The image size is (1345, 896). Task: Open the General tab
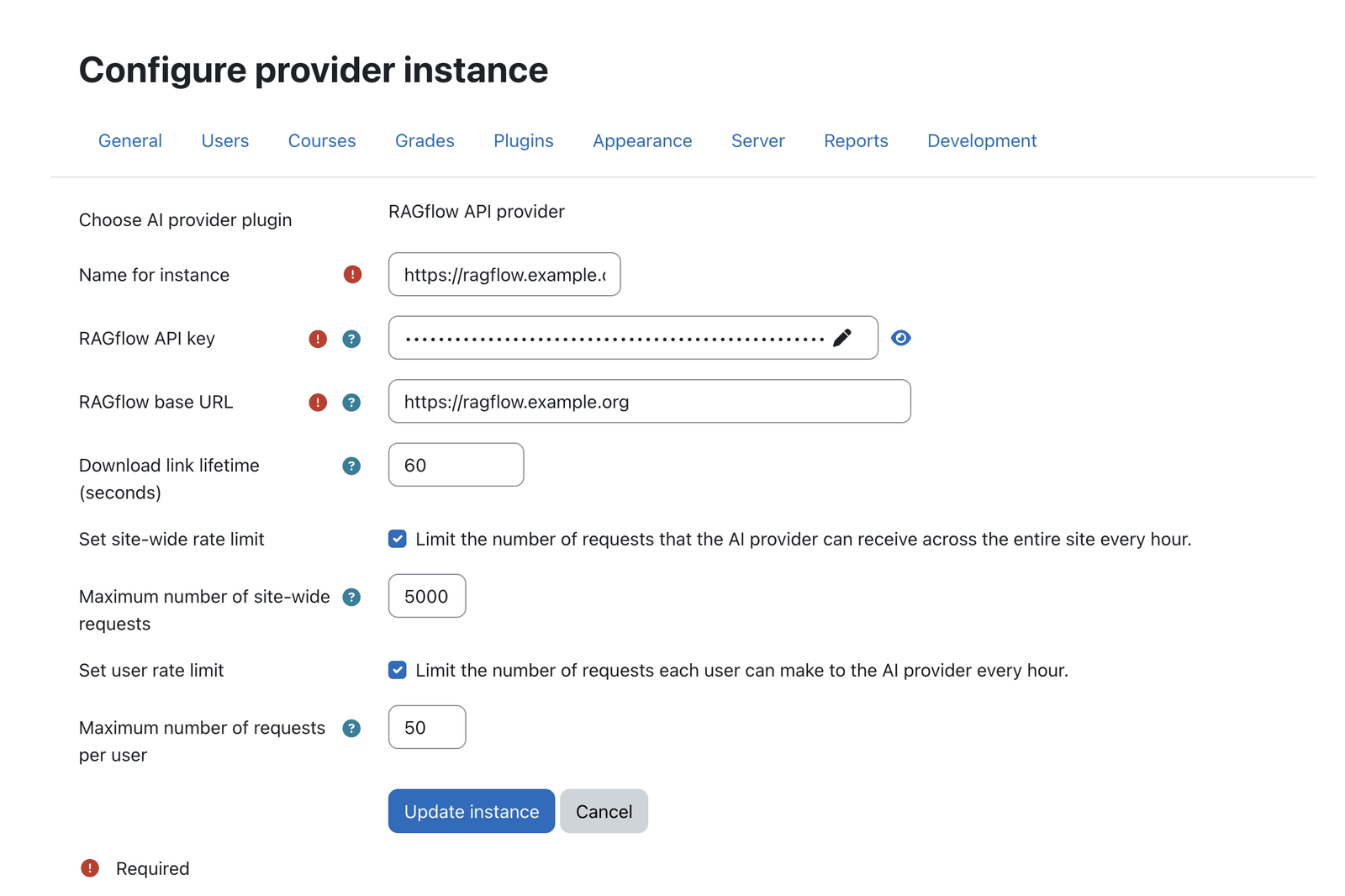[130, 141]
